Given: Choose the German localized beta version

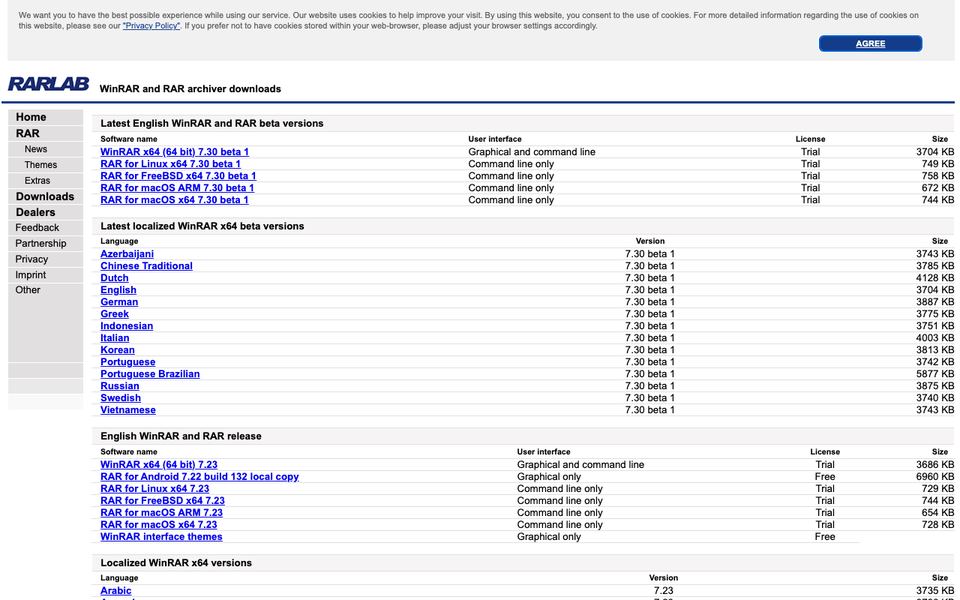Looking at the screenshot, I should coord(119,302).
